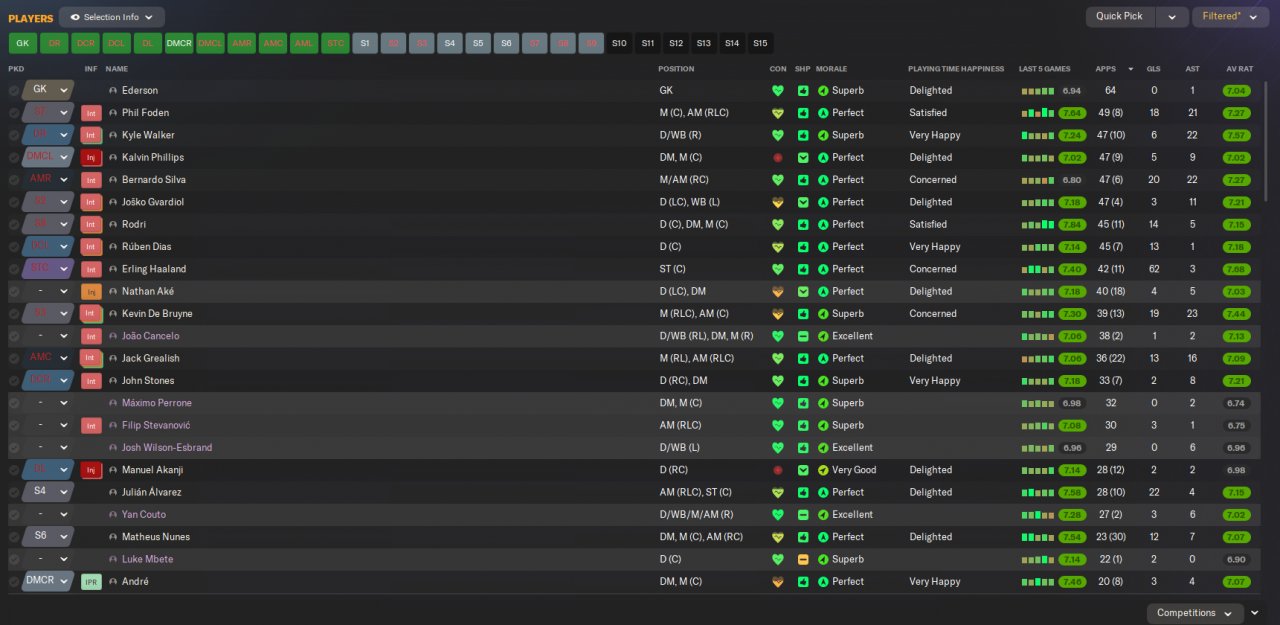Screen dimensions: 1280x625
Task: Click the sharpness icon on João Cancelo's row
Action: 803,336
